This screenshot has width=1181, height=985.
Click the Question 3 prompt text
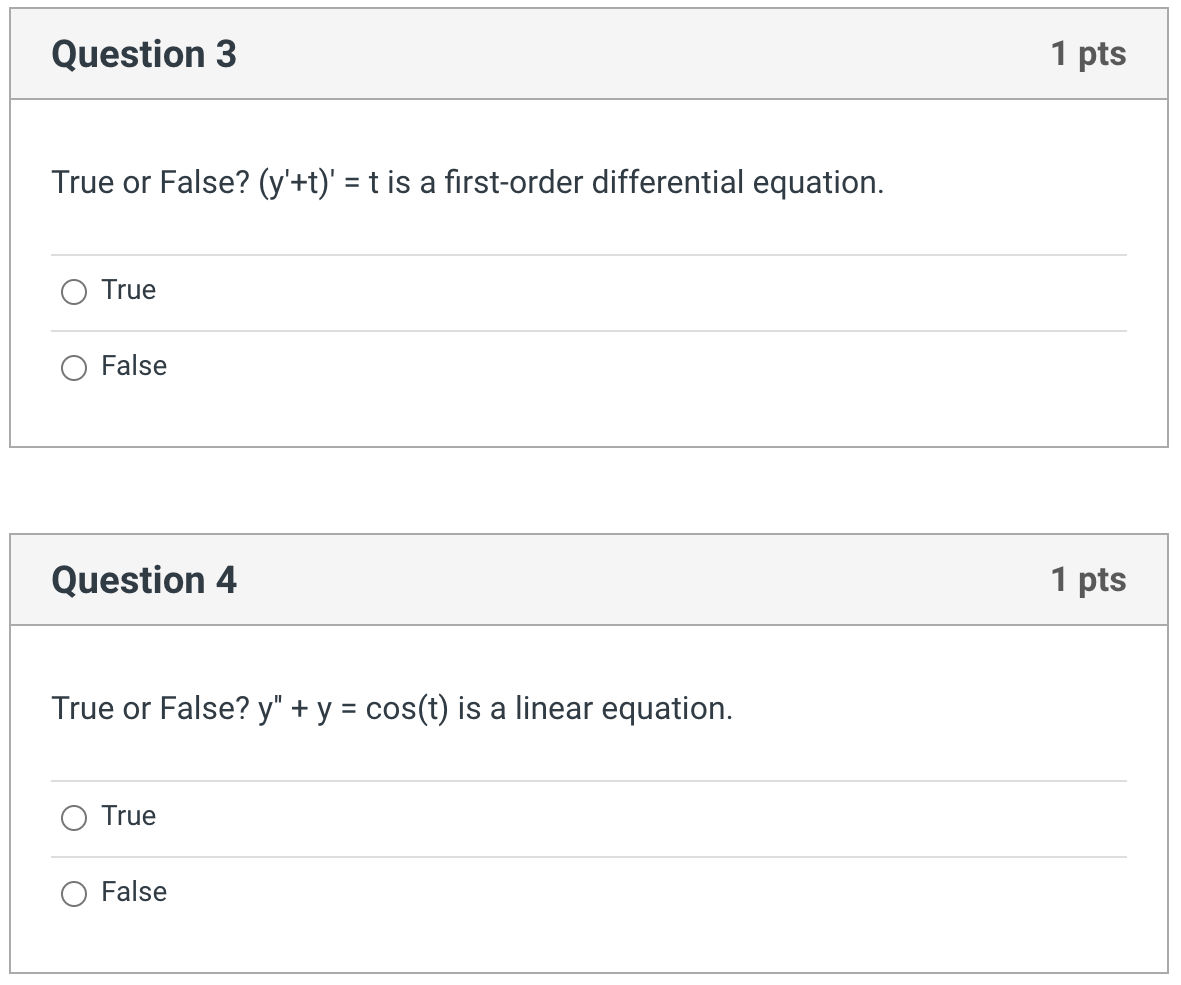pos(466,182)
